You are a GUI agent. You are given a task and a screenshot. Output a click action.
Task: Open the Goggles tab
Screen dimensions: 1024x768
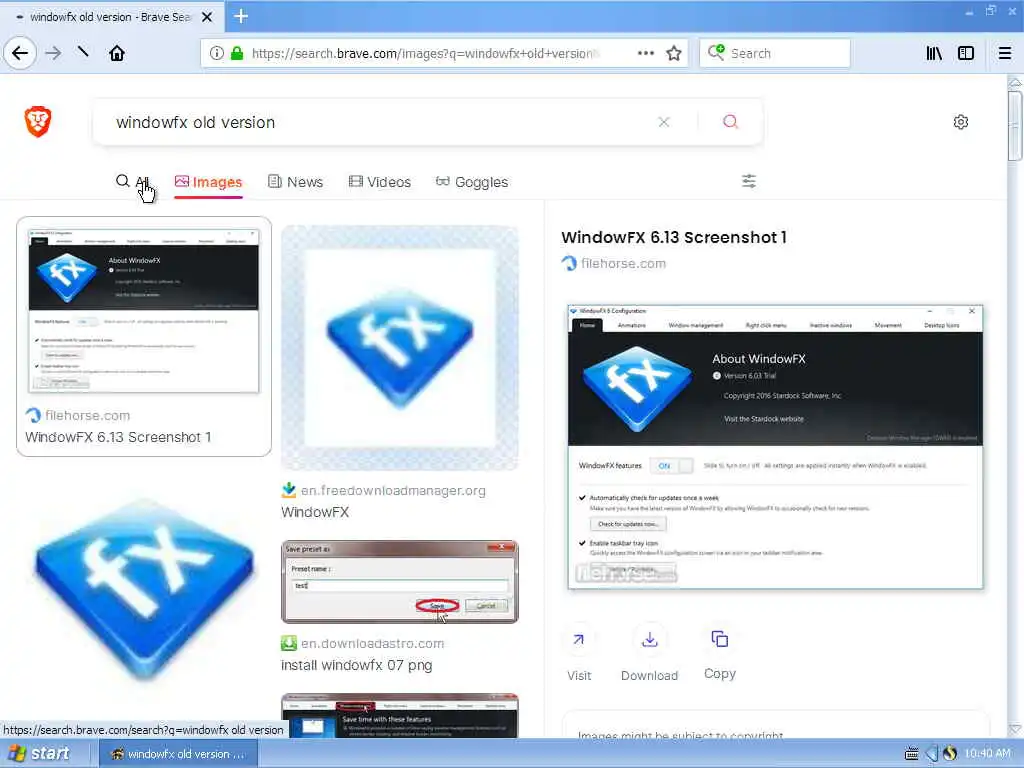472,182
